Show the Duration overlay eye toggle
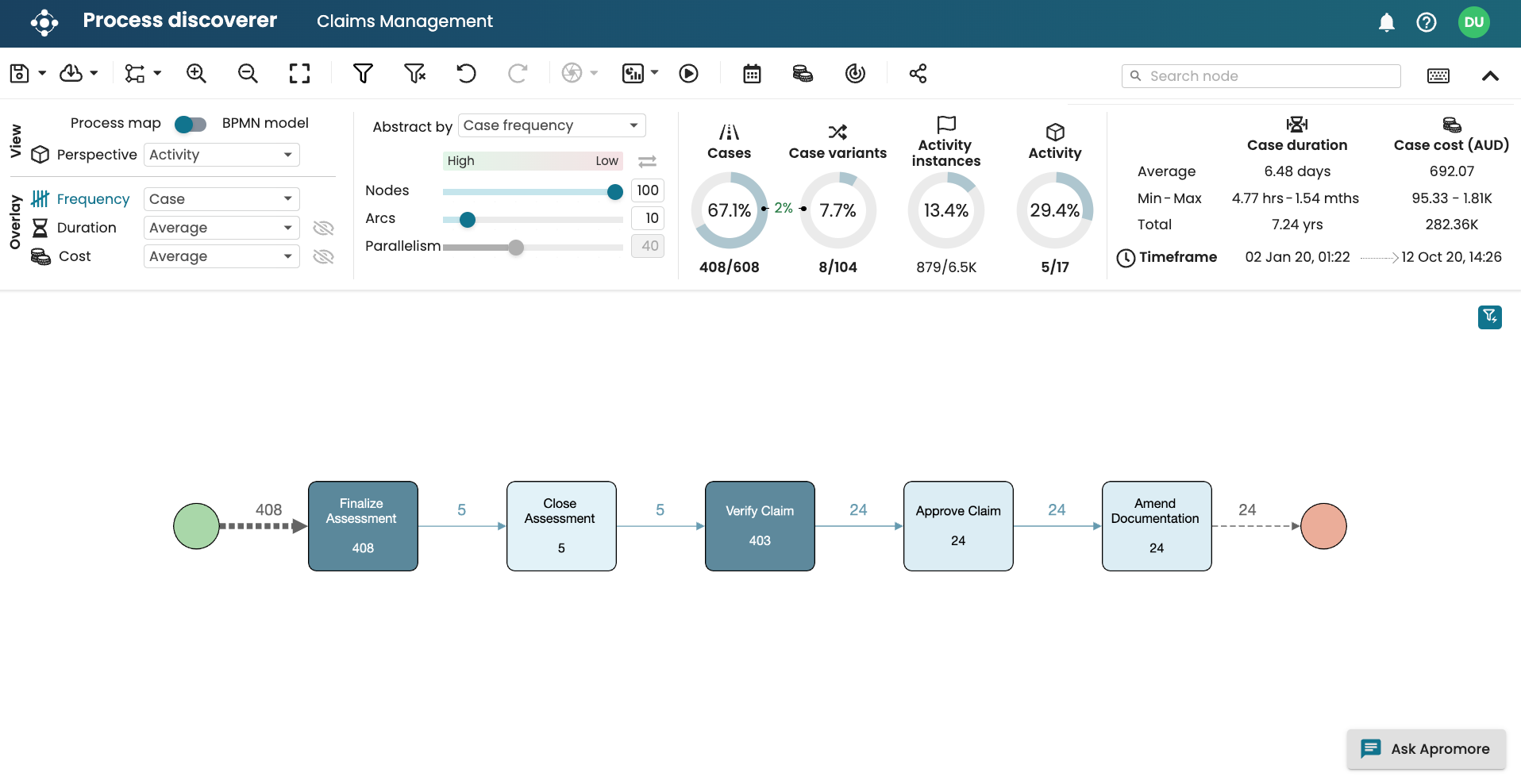1521x784 pixels. pyautogui.click(x=323, y=229)
